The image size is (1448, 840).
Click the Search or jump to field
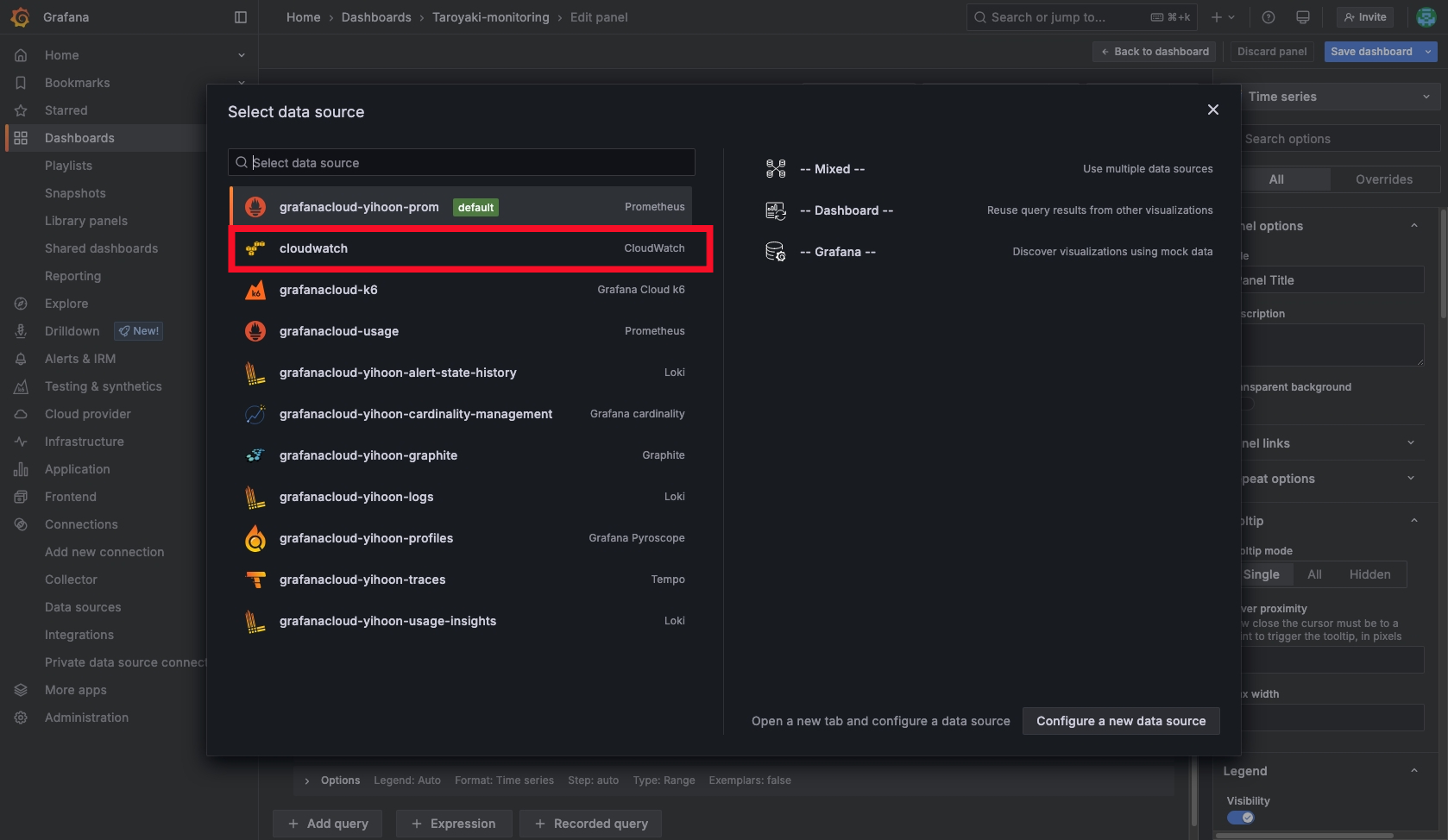[x=1082, y=17]
